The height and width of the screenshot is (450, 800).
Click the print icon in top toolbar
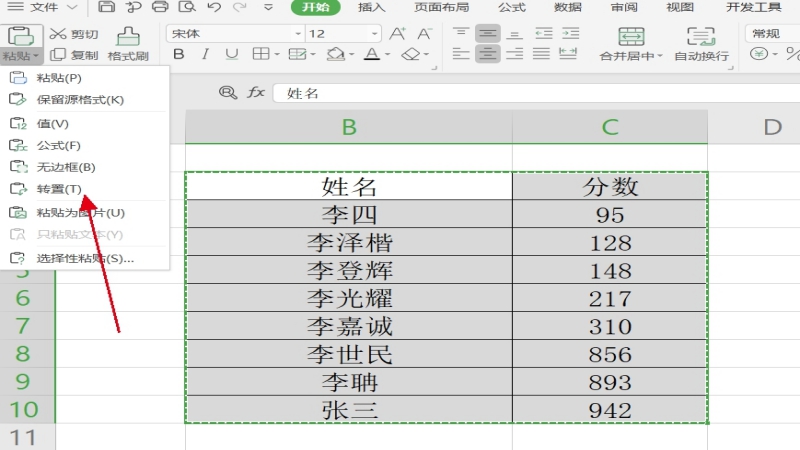(156, 8)
